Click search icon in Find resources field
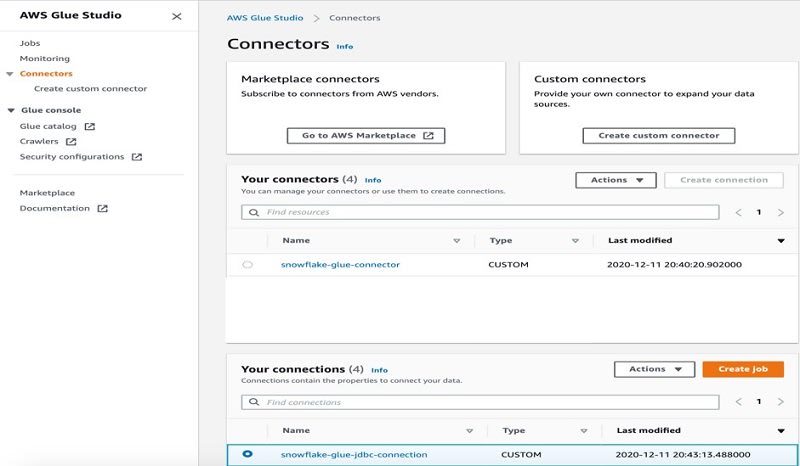 254,212
